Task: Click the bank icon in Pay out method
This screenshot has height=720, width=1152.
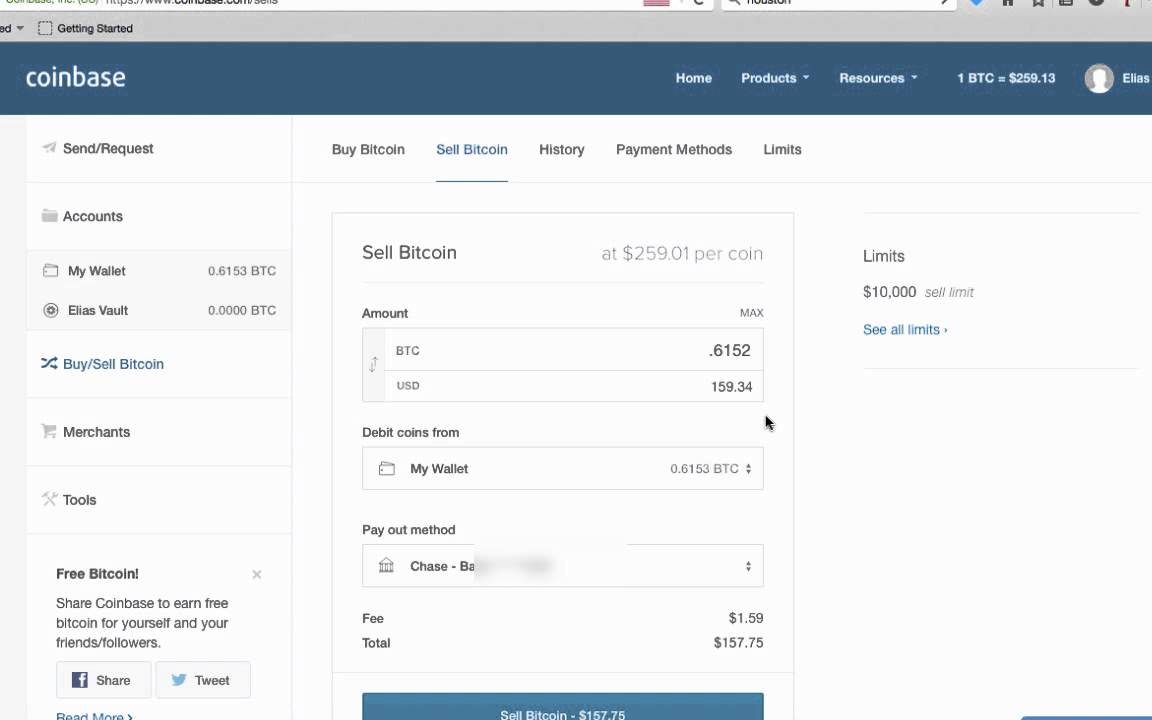Action: click(386, 565)
